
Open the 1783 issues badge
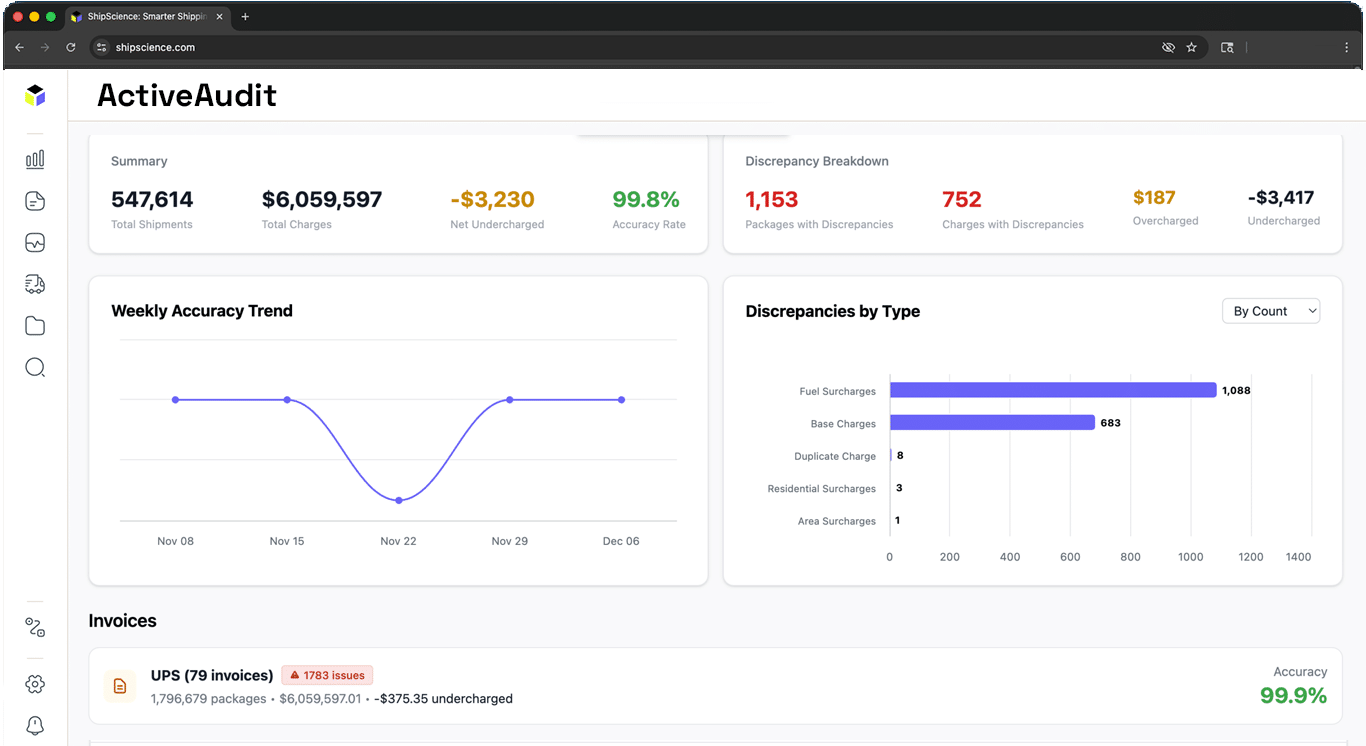(x=326, y=675)
